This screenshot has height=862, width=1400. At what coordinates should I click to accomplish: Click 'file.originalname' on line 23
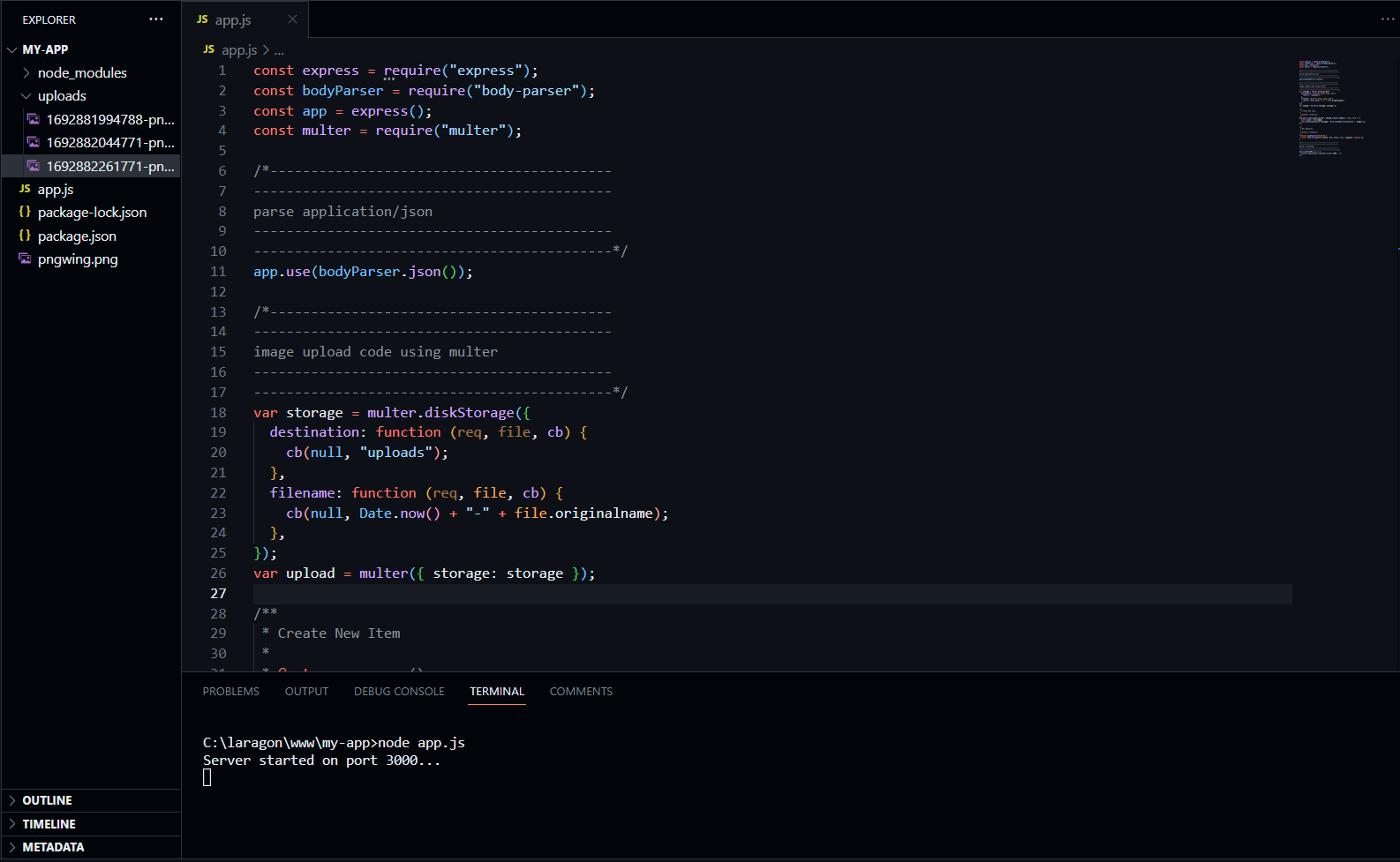583,513
